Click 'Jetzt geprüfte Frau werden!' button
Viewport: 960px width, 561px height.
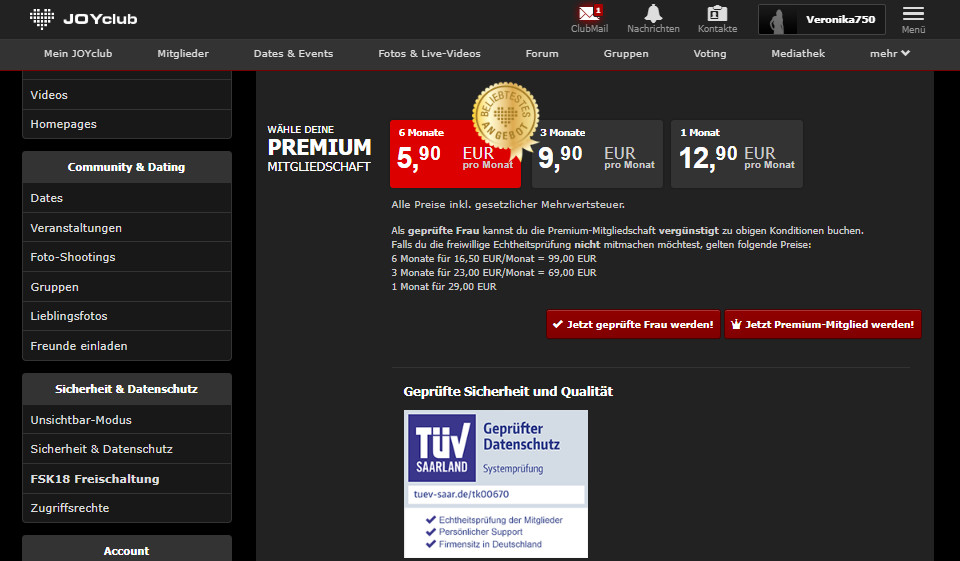click(x=633, y=324)
